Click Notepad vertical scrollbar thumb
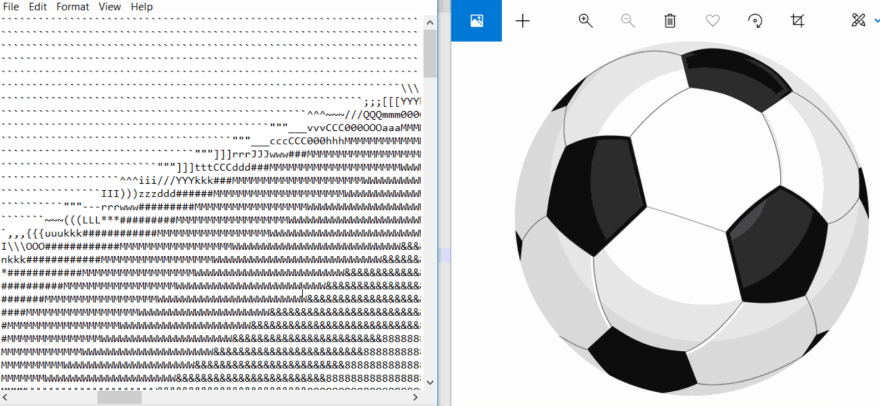 (x=430, y=53)
